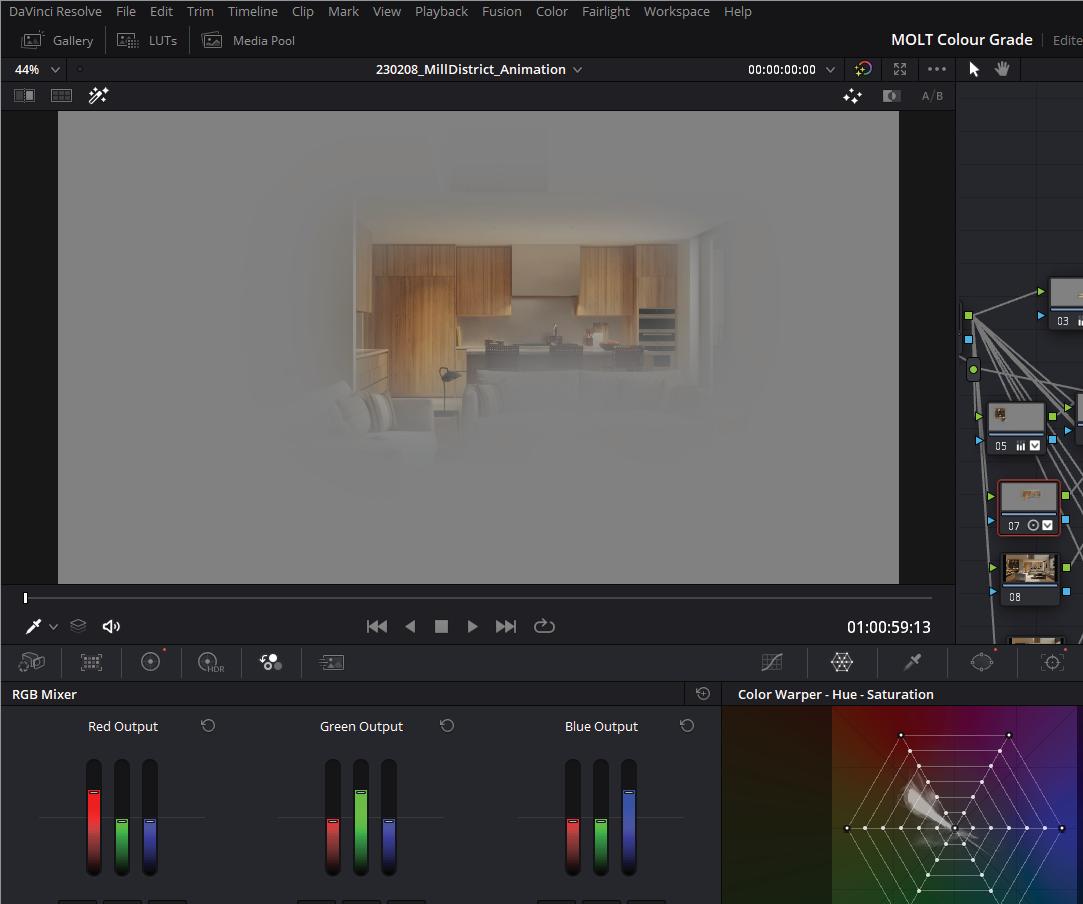Image resolution: width=1083 pixels, height=904 pixels.
Task: Open the Tracker palette
Action: (1051, 662)
